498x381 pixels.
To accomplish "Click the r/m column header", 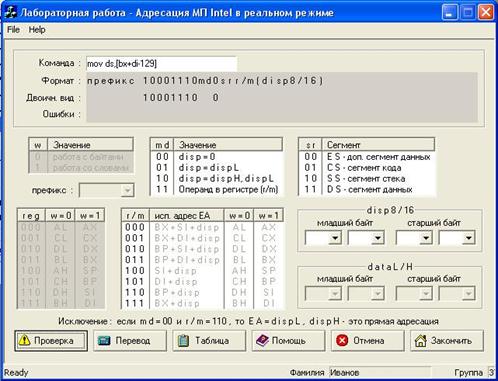I will [x=135, y=216].
